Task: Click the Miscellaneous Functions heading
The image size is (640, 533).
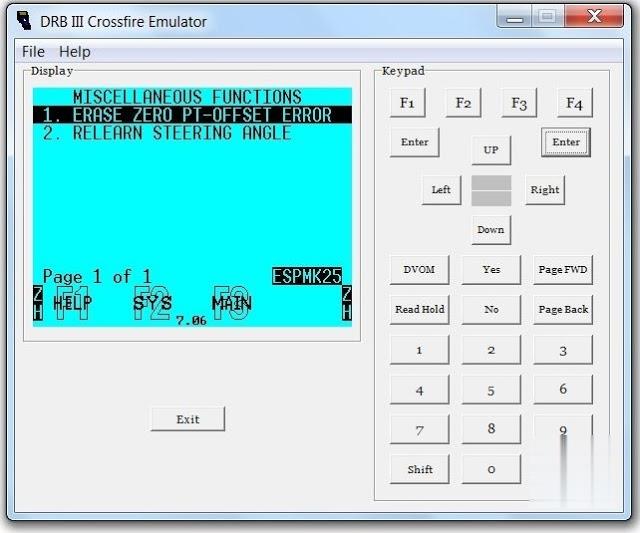Action: pyautogui.click(x=187, y=97)
